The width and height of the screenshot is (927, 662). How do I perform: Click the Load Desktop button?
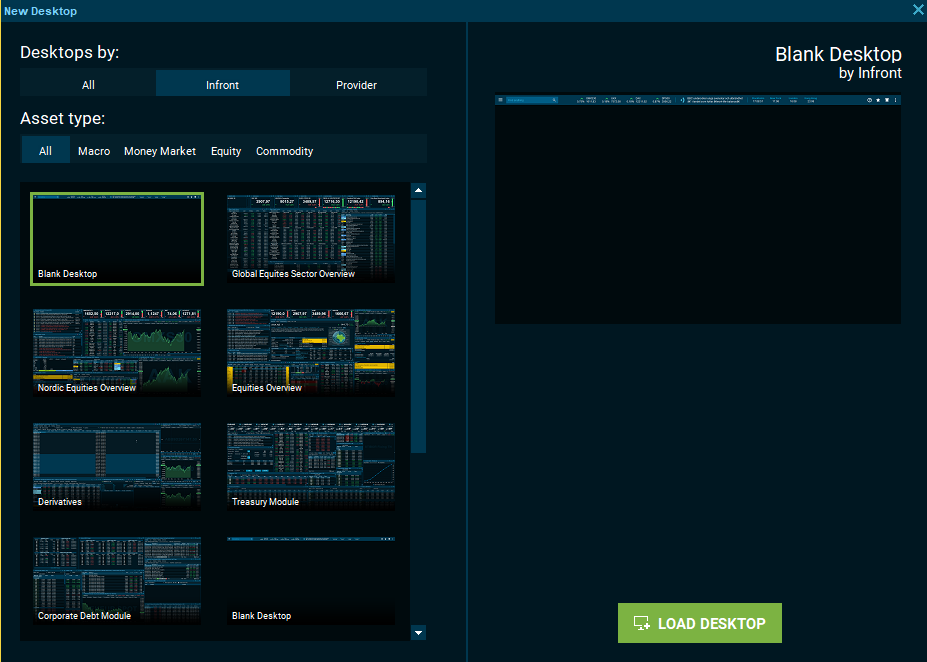699,623
